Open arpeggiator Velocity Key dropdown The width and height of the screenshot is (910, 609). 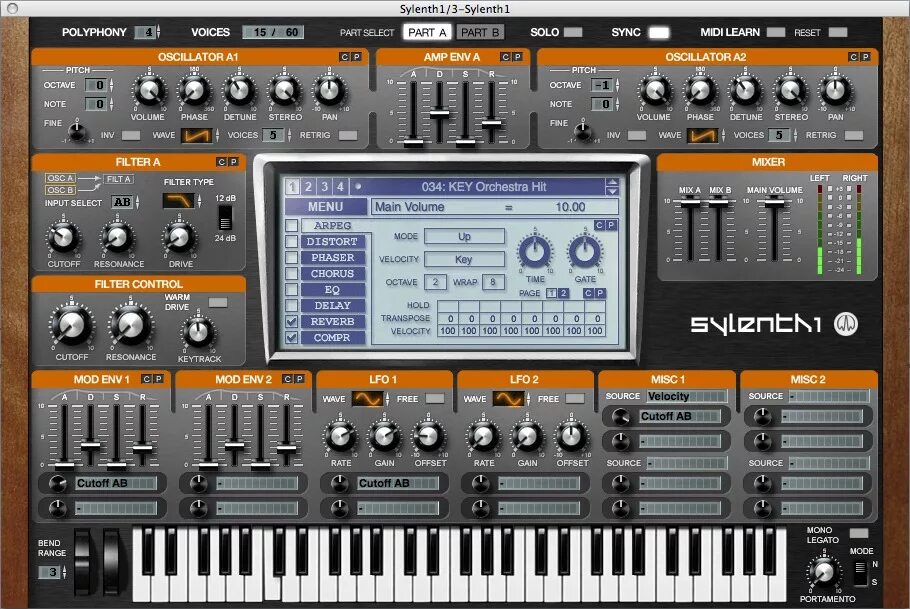tap(464, 259)
